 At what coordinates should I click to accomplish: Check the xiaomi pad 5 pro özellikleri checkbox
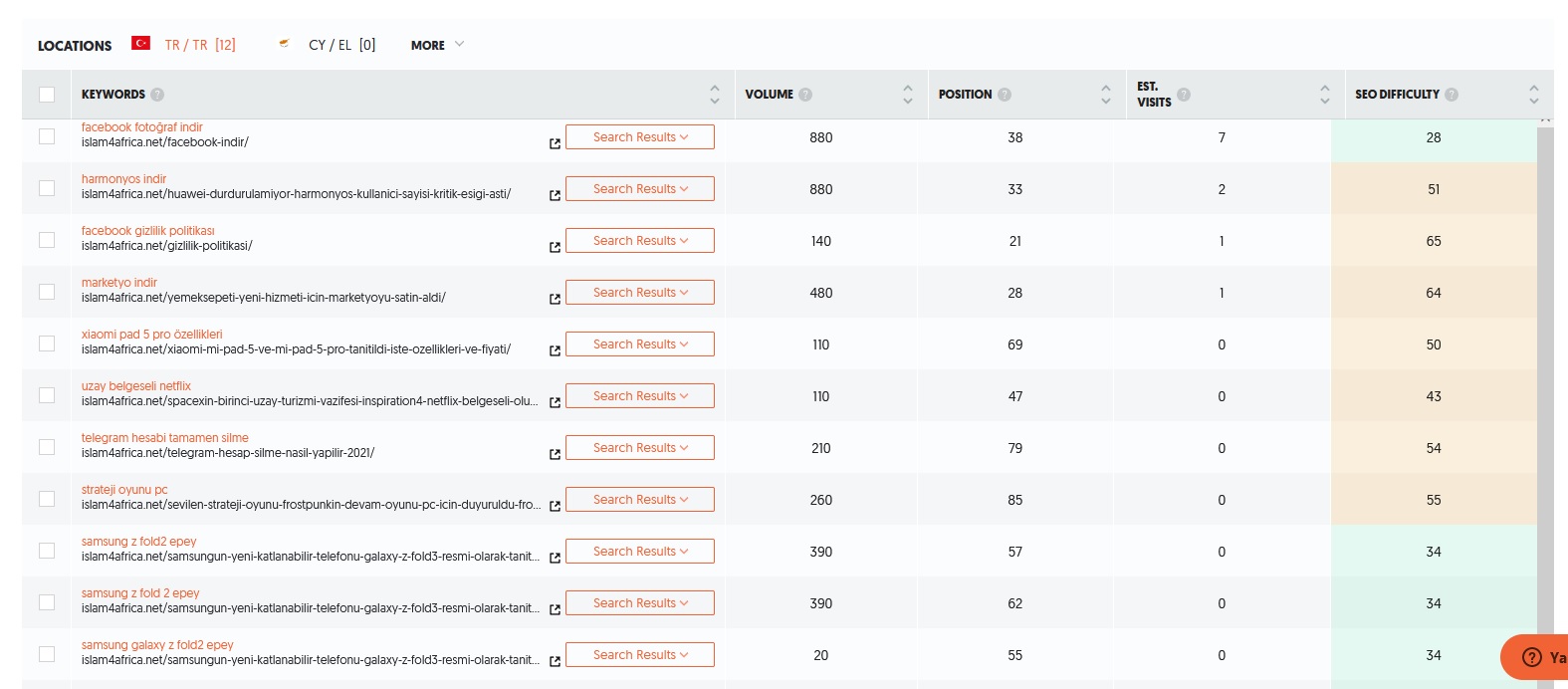pos(47,344)
